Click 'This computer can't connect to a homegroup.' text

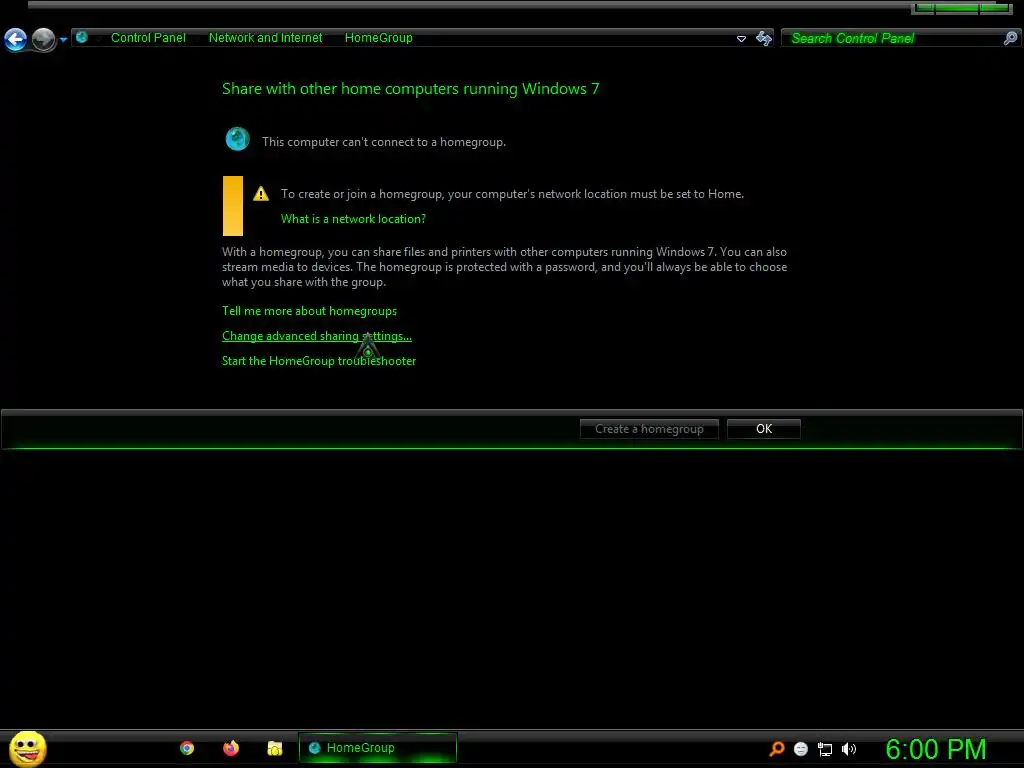384,142
